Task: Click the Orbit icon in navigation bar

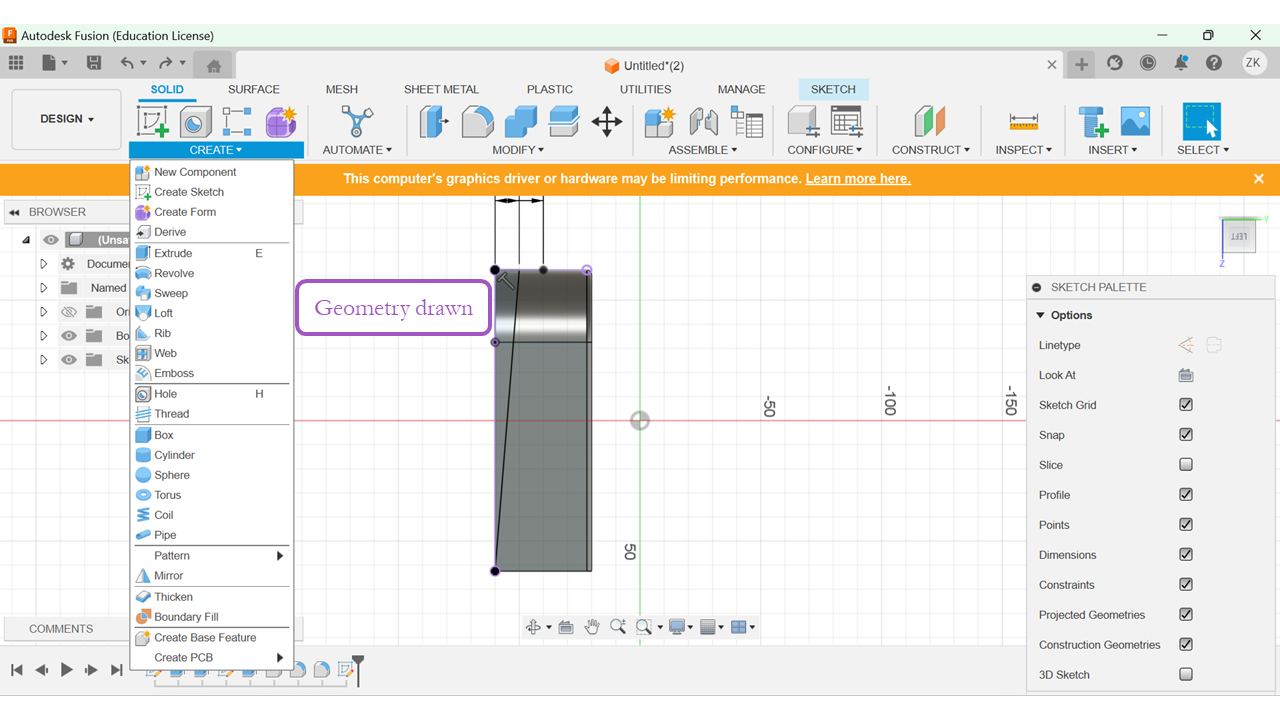Action: pos(533,627)
